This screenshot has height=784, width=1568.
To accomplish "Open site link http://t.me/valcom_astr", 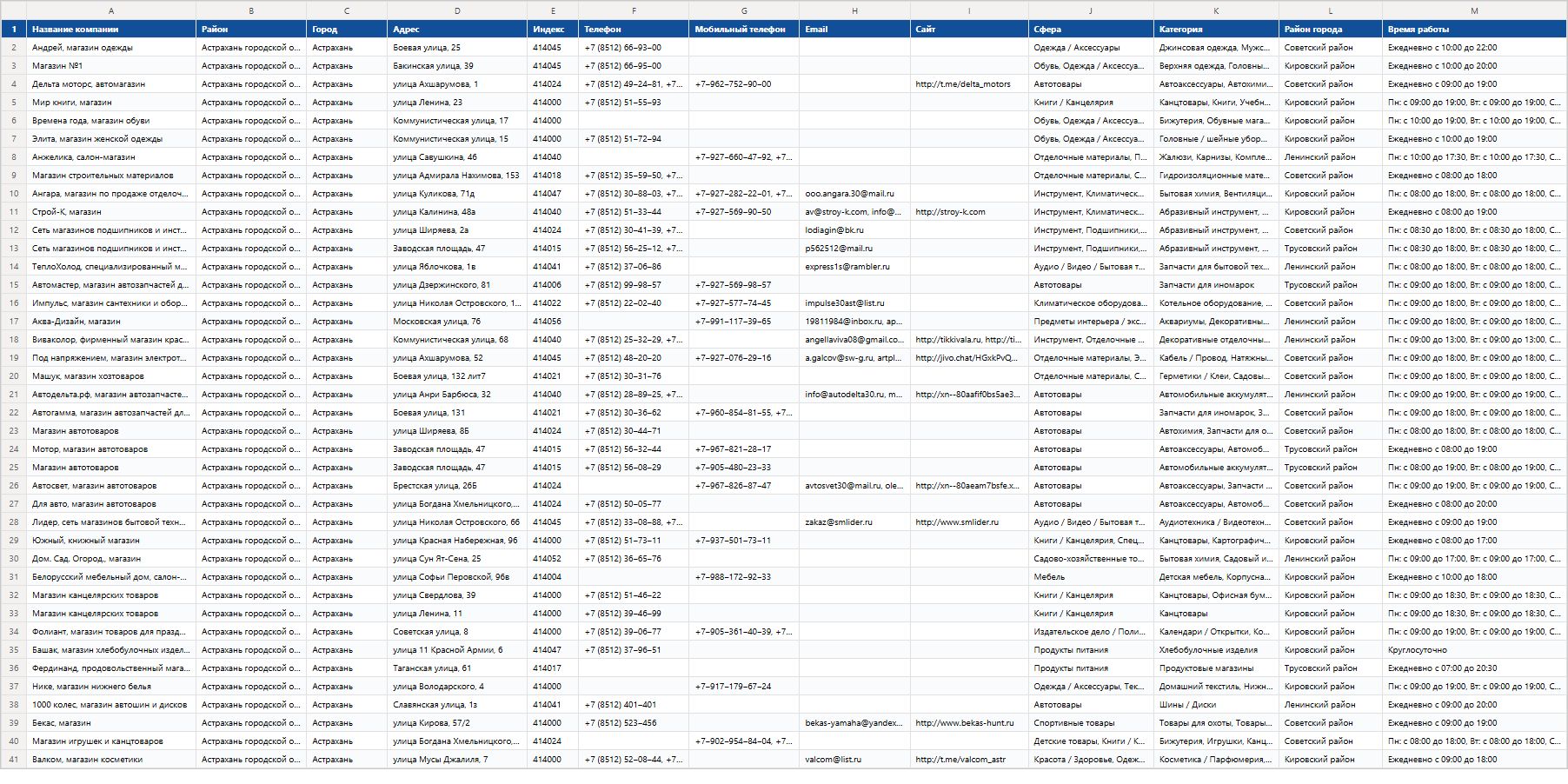I will coord(960,760).
